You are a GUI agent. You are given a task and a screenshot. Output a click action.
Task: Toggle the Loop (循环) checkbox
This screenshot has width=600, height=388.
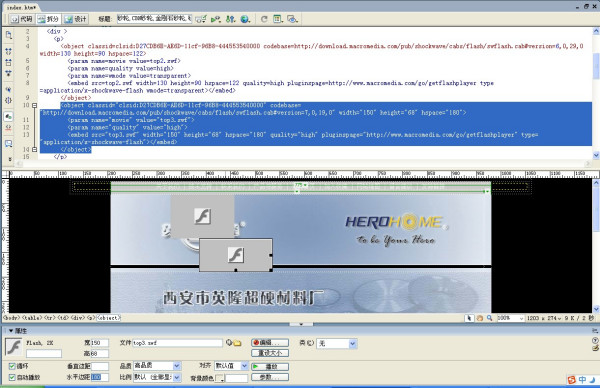coord(12,366)
